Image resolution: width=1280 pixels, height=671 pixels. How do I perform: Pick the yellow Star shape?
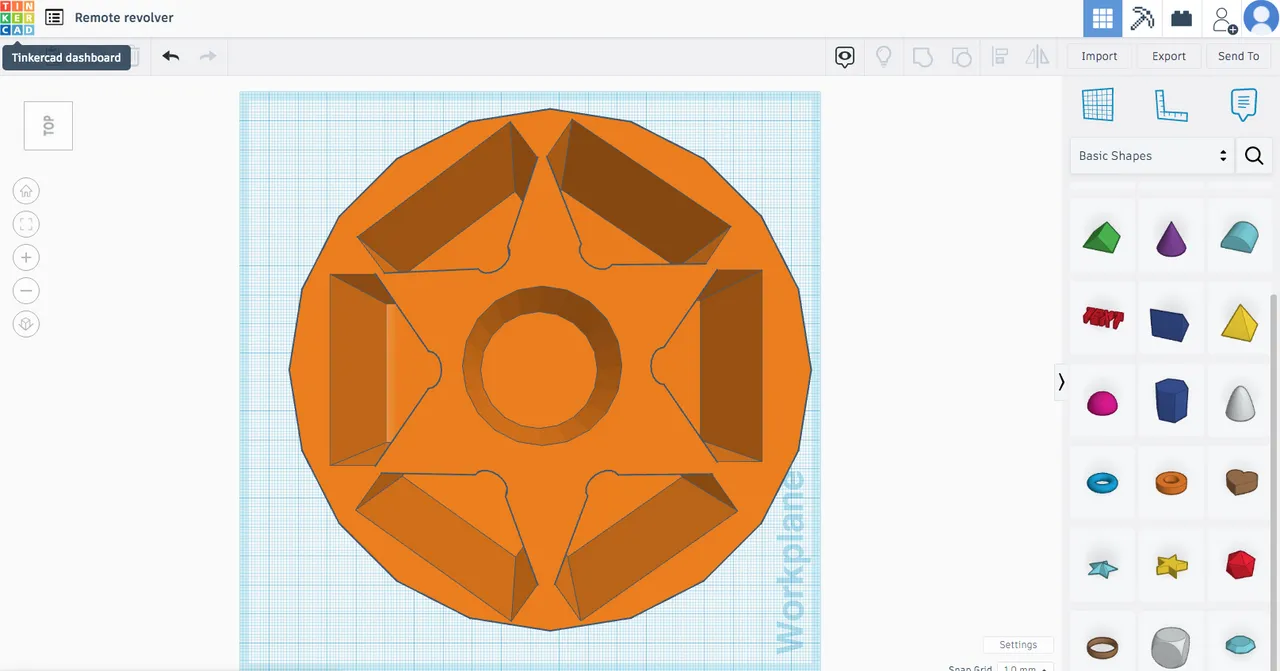point(1171,566)
